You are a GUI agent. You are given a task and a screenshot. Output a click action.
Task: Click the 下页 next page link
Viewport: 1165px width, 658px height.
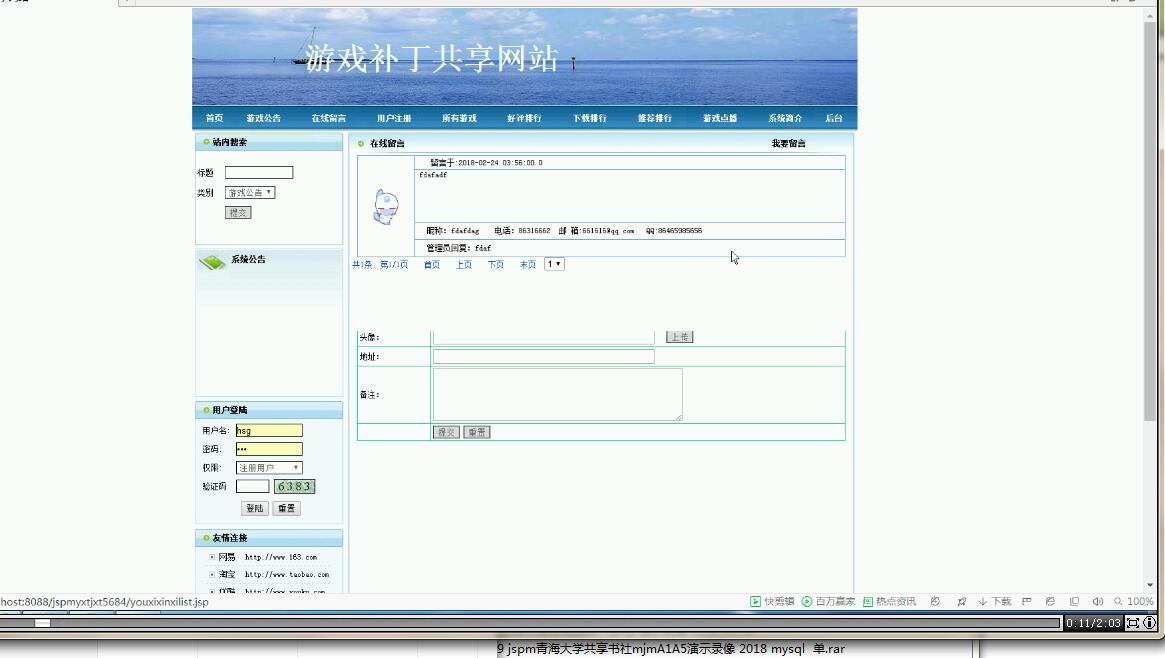pyautogui.click(x=496, y=264)
